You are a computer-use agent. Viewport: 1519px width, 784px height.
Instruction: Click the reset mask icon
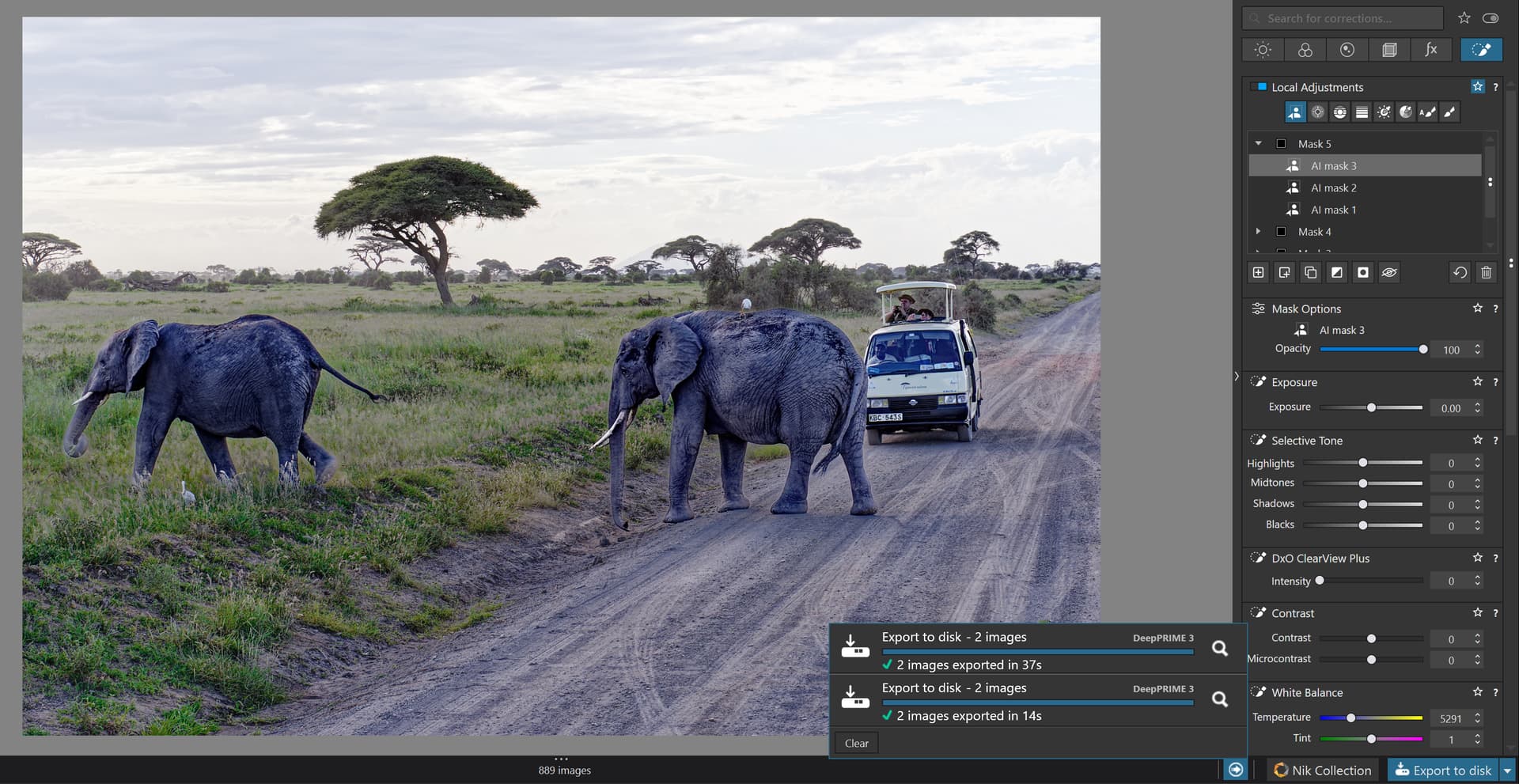[x=1460, y=273]
